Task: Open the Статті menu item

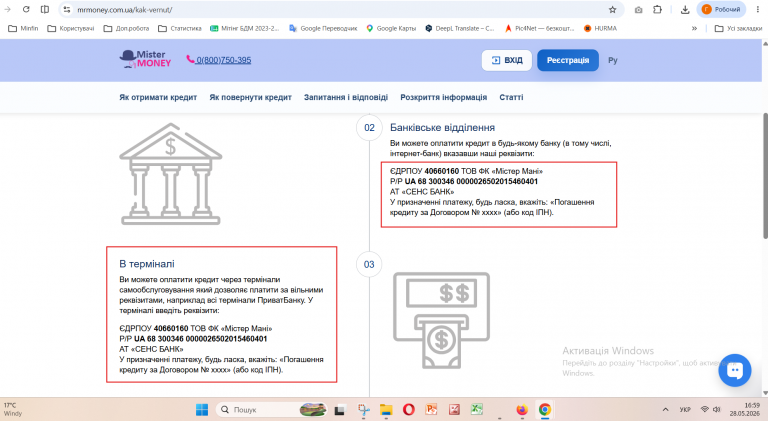Action: [x=511, y=97]
